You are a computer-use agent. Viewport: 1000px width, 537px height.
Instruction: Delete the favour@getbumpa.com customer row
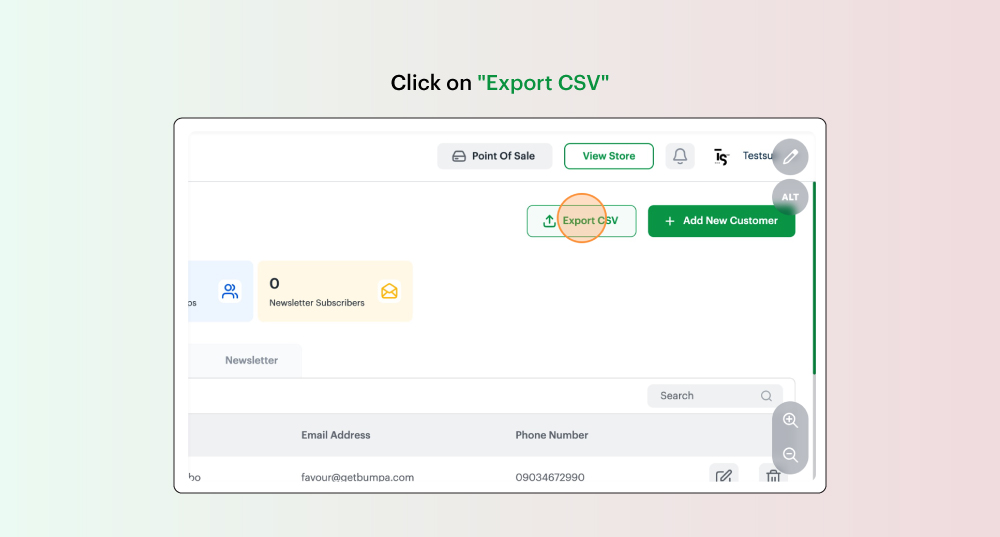[773, 475]
